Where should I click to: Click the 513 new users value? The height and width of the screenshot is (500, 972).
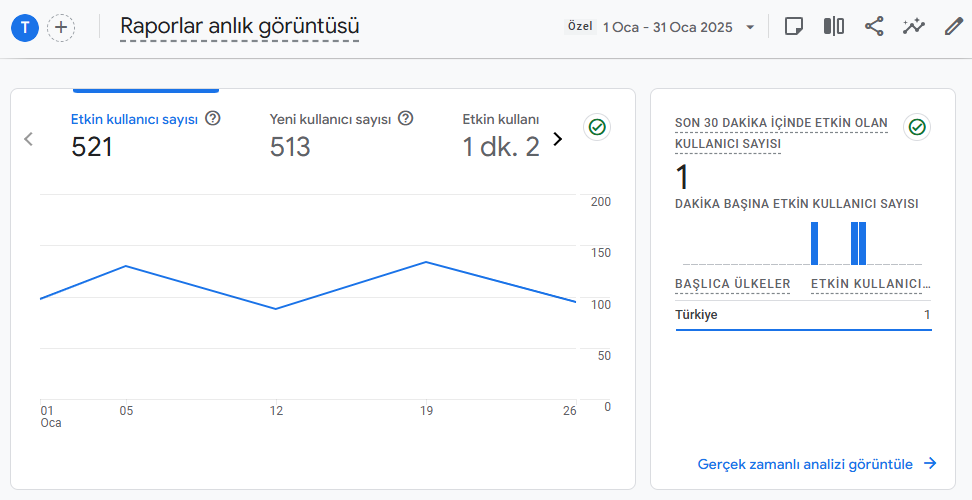click(x=290, y=147)
